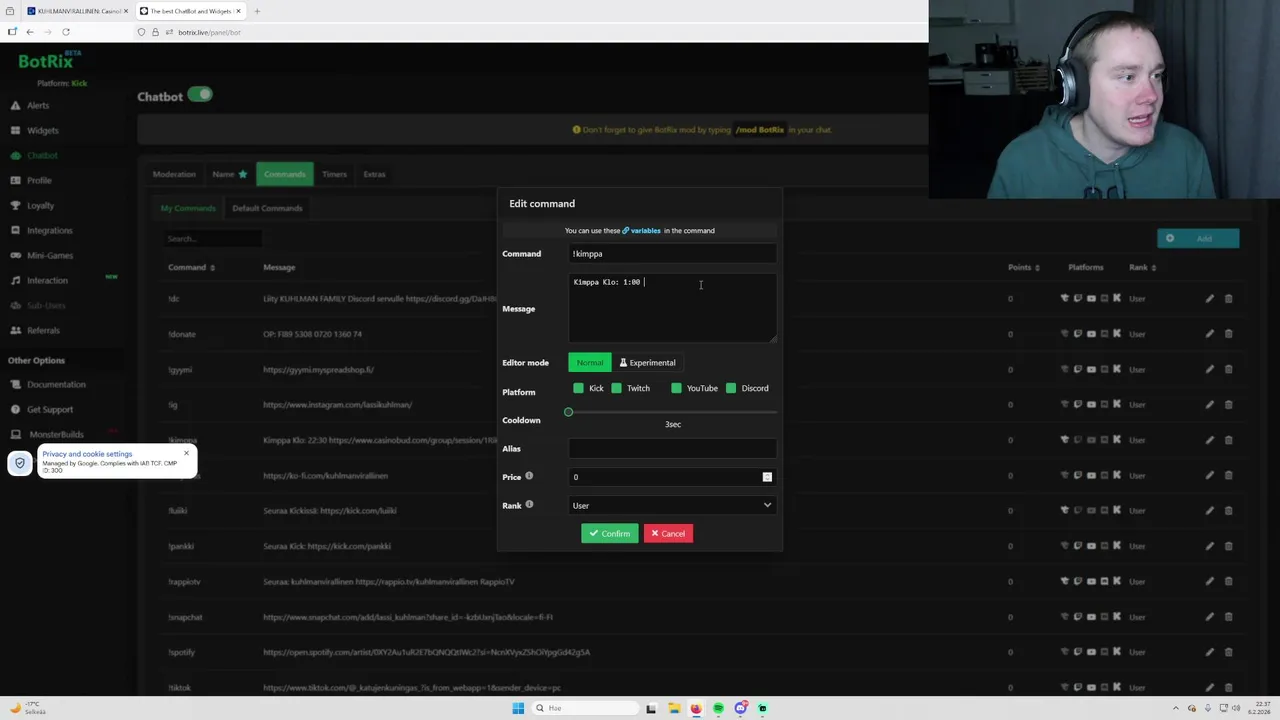The height and width of the screenshot is (720, 1280).
Task: Open Documentation icon in sidebar
Action: [x=15, y=384]
